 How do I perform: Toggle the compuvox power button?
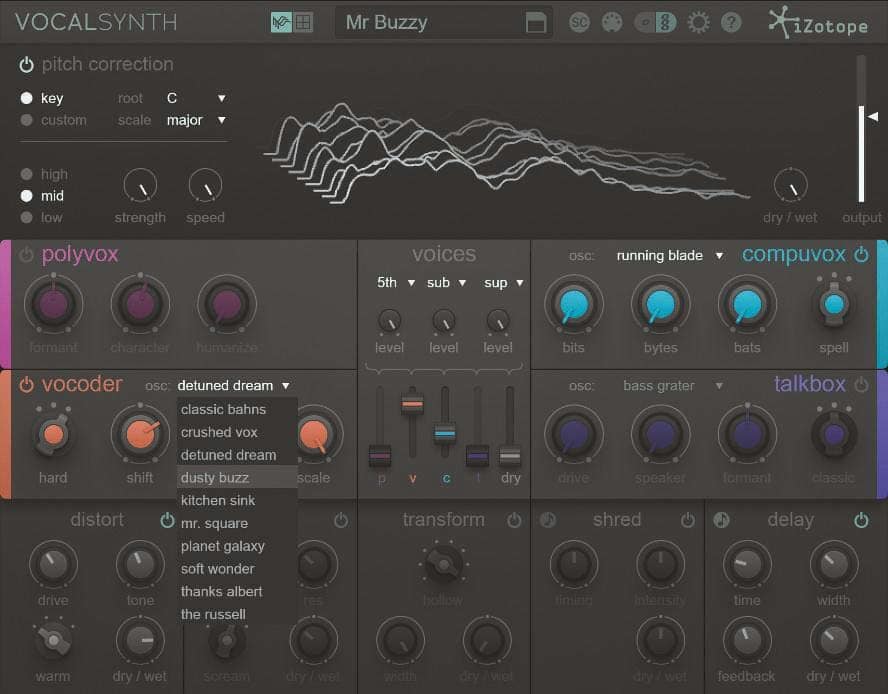click(x=861, y=255)
